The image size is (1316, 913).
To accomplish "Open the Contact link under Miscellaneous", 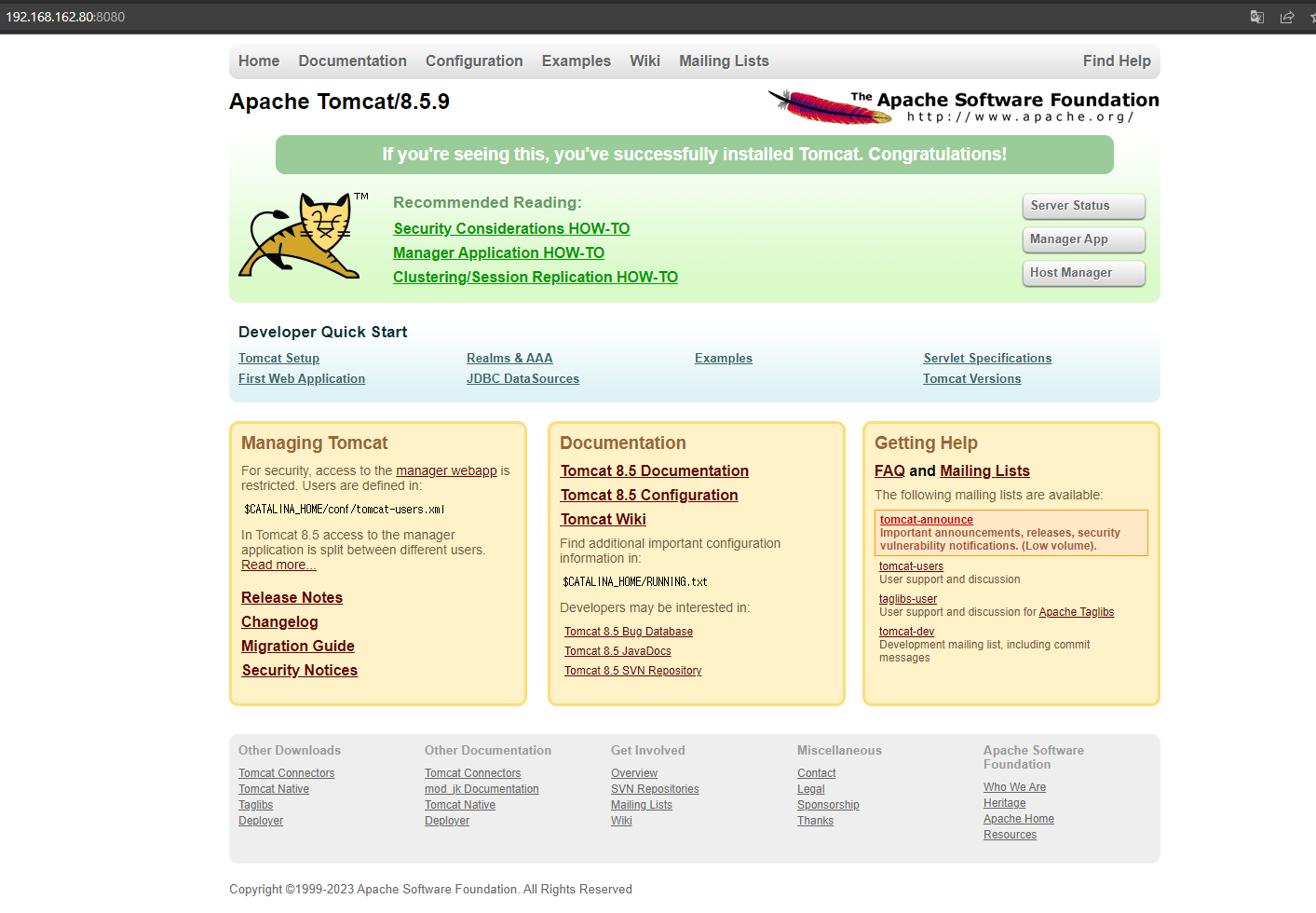I will [817, 773].
